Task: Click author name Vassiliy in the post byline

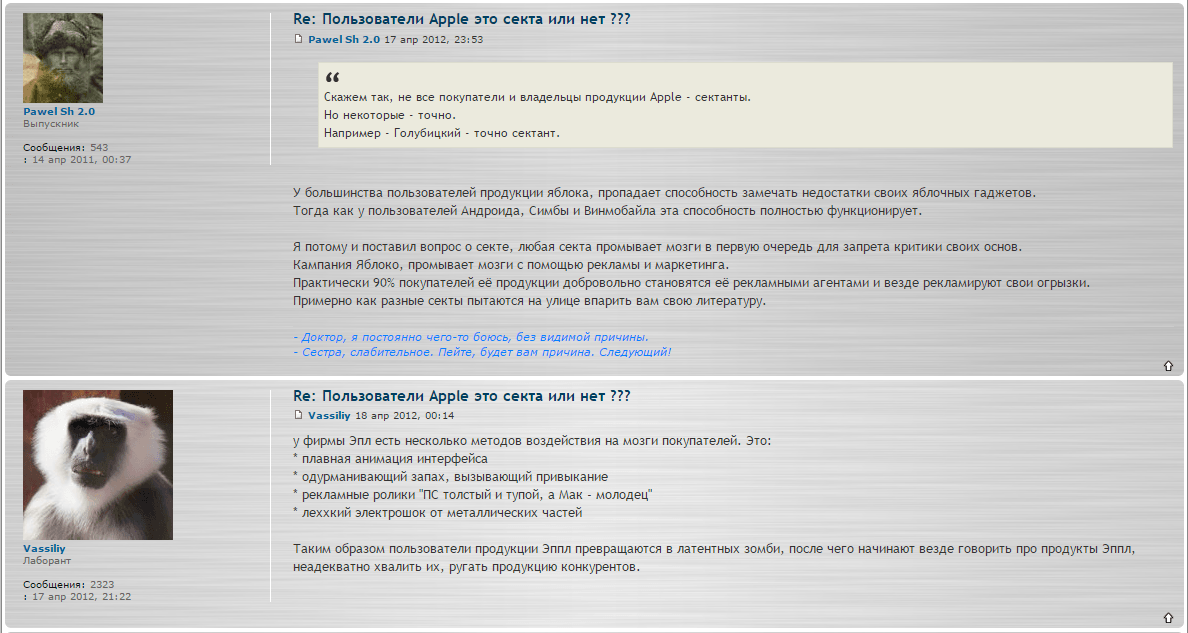Action: click(331, 415)
